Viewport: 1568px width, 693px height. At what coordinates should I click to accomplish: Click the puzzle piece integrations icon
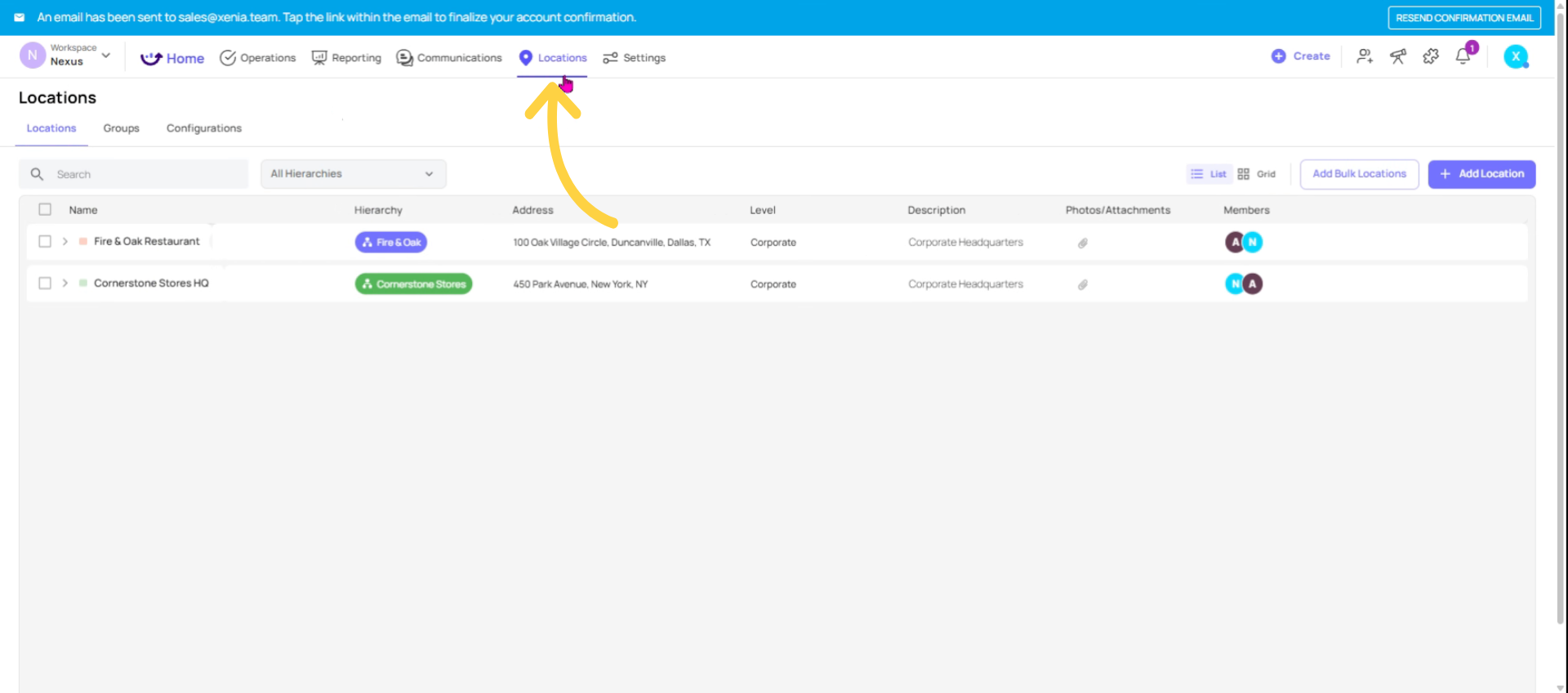pyautogui.click(x=1430, y=56)
